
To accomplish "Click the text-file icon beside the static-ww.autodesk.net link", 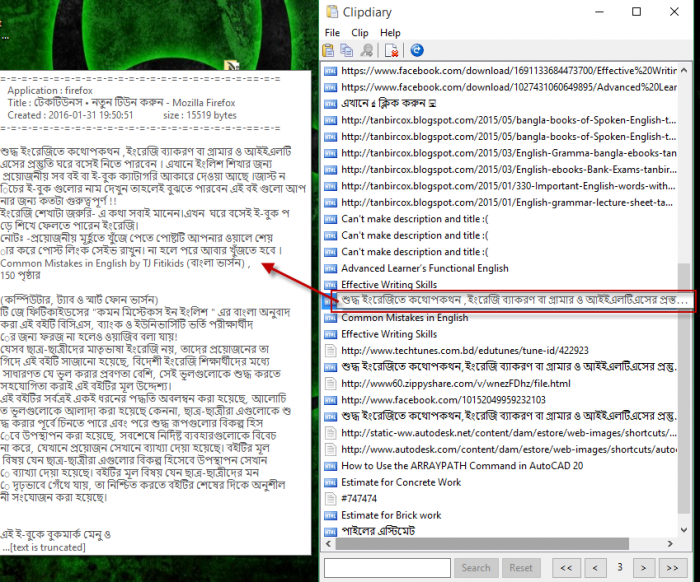I will (x=330, y=433).
